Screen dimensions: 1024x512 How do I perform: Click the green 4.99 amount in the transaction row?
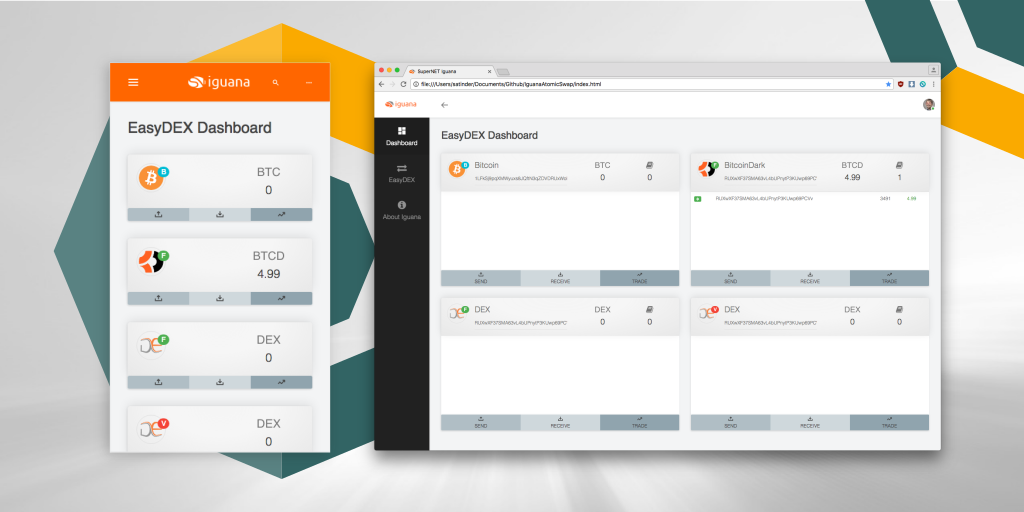click(911, 198)
